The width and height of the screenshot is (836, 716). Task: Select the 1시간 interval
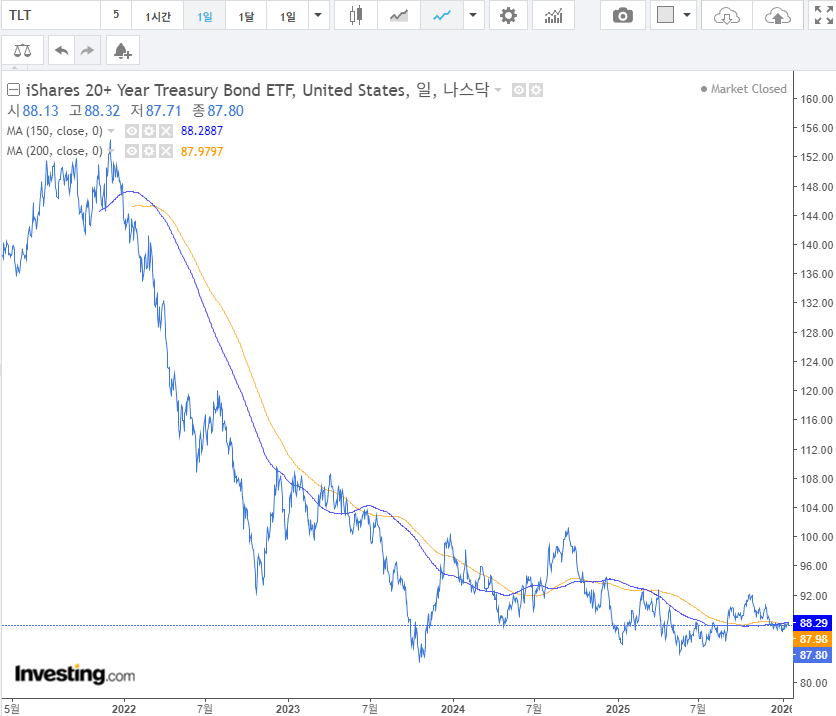pos(157,15)
